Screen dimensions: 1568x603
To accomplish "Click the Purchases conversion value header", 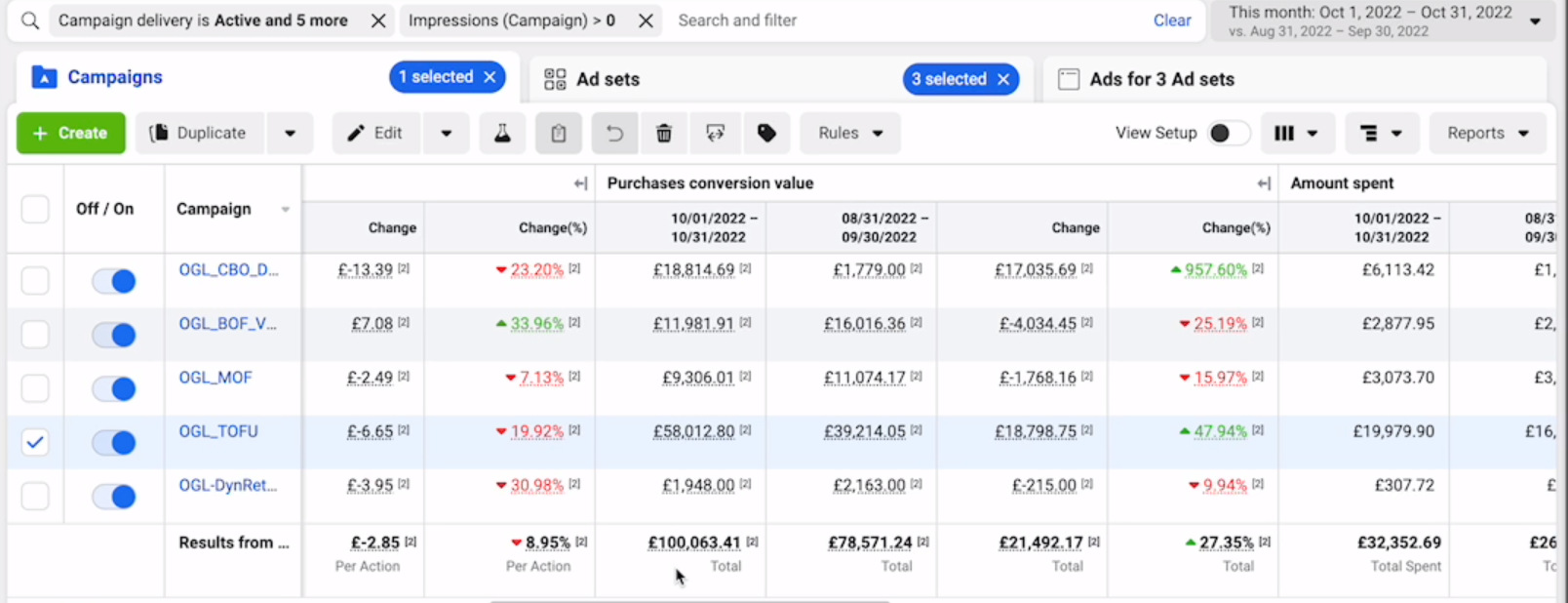I will (710, 183).
